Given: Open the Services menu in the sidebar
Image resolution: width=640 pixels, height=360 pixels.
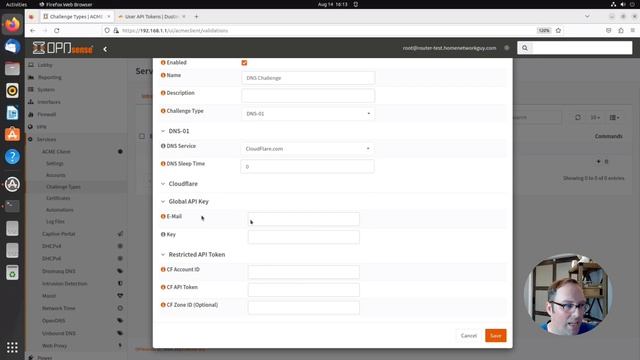Looking at the screenshot, I should 47,139.
